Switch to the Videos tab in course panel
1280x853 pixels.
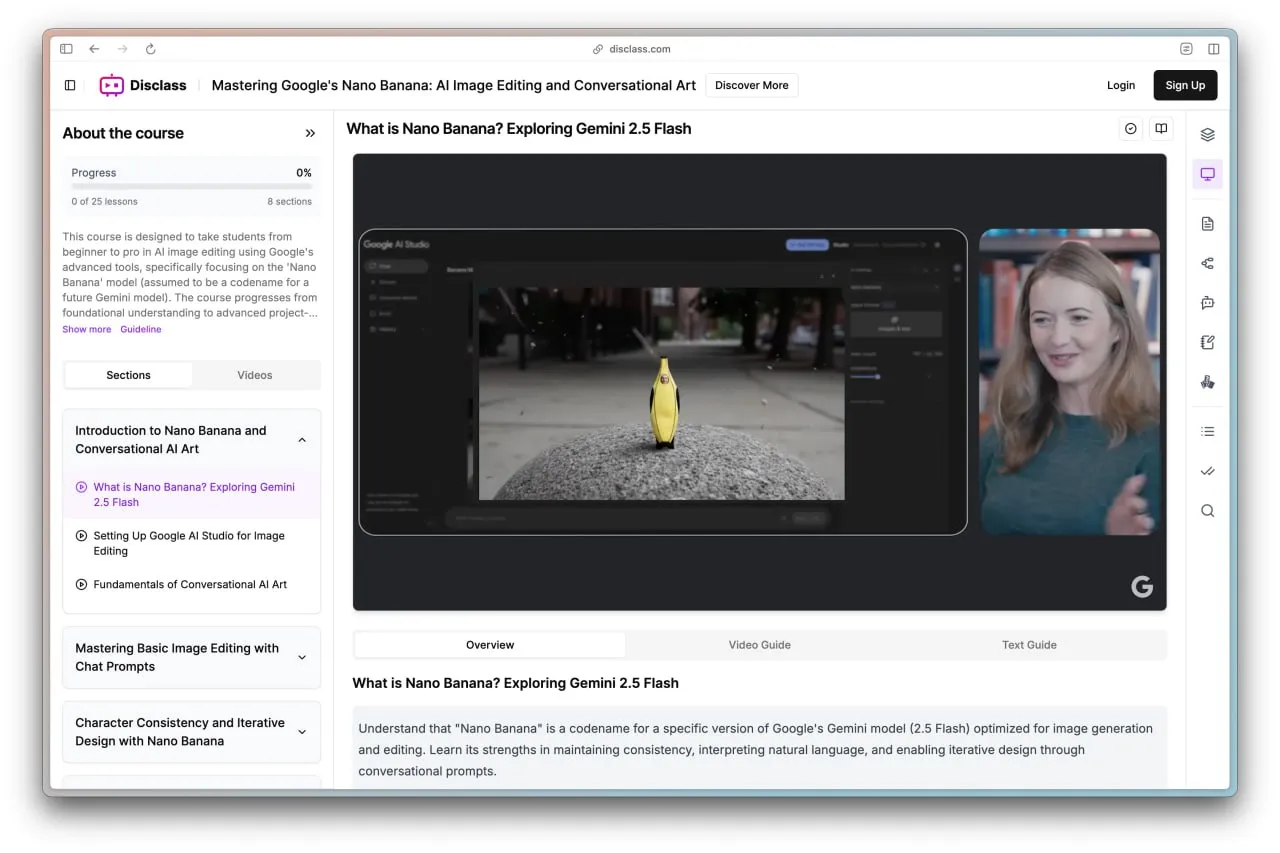click(255, 375)
